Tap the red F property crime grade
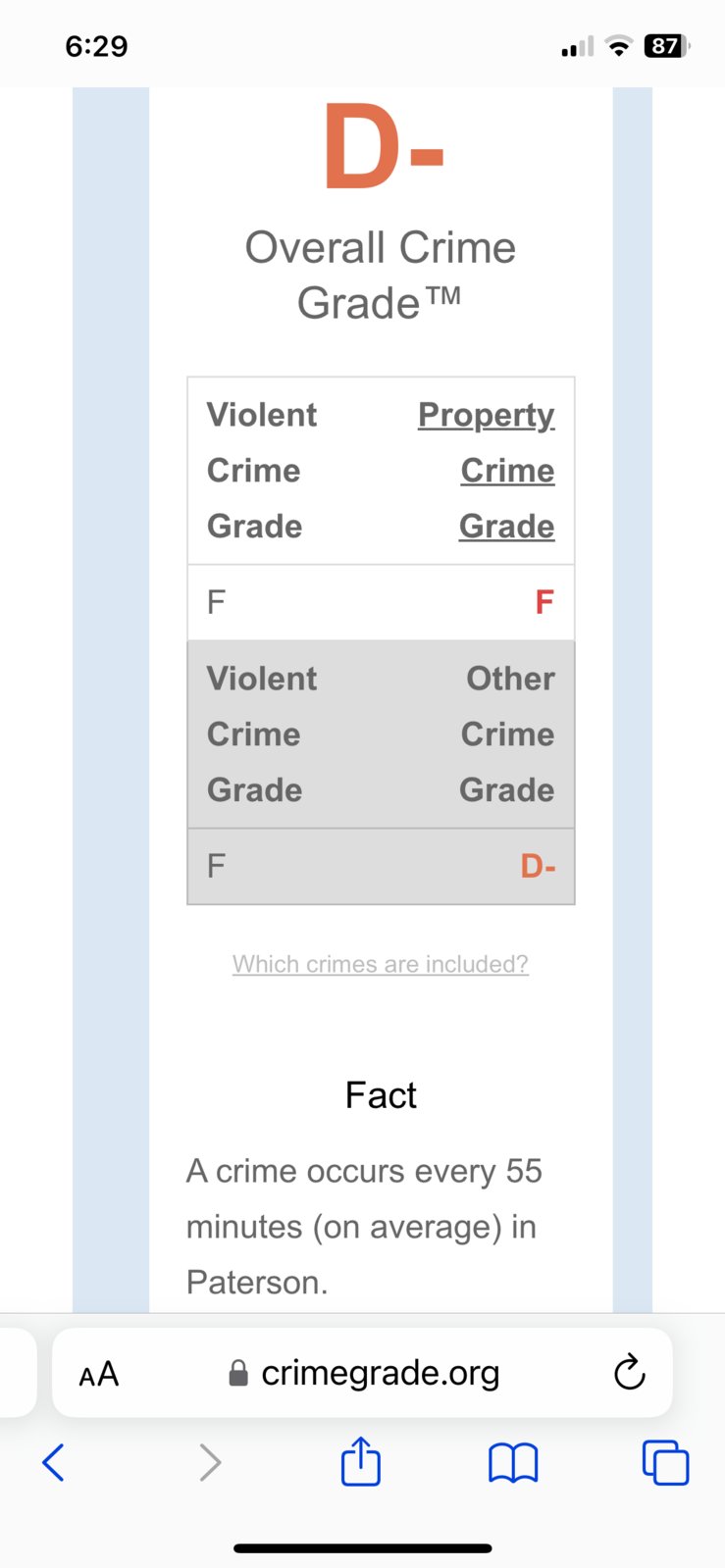 click(x=544, y=601)
